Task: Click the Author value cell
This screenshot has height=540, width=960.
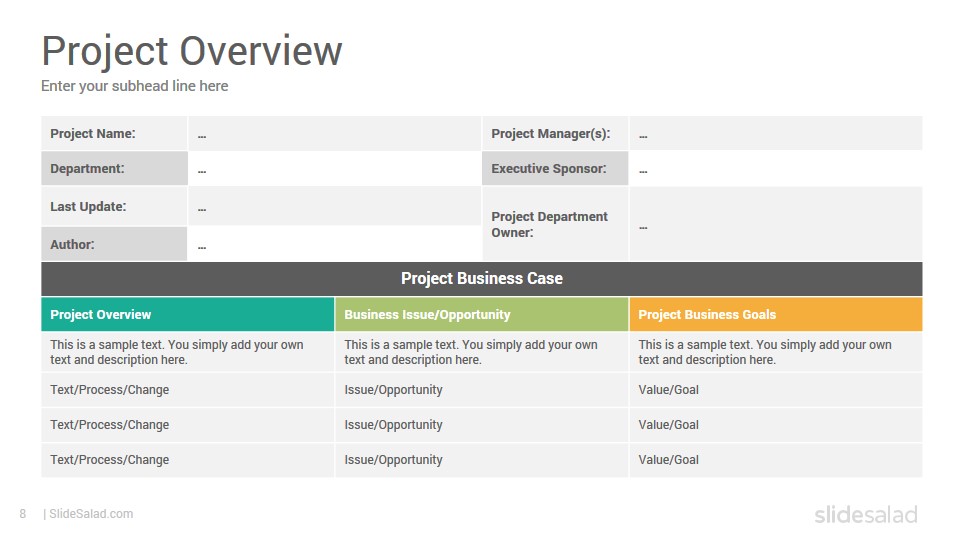Action: [x=334, y=244]
